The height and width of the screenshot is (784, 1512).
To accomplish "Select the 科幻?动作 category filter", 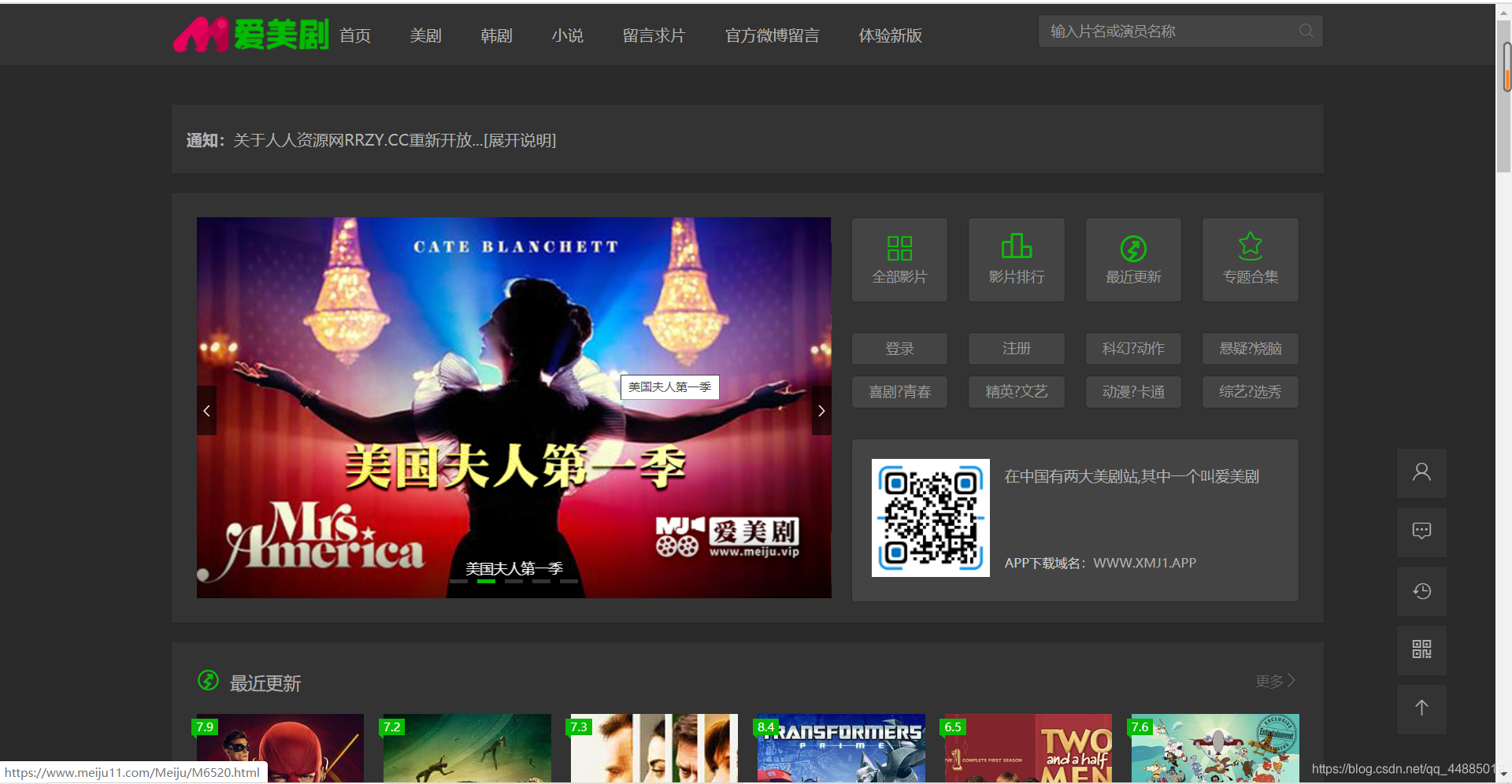I will click(1132, 349).
